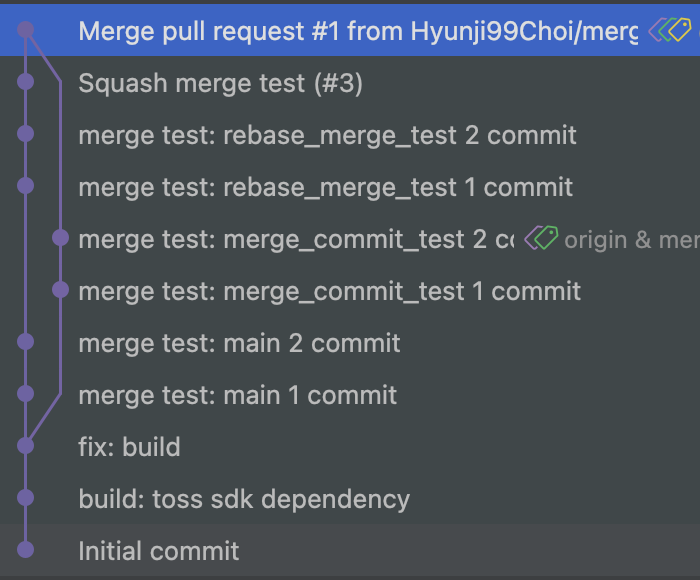The width and height of the screenshot is (700, 580).
Task: Select the Initial commit entry
Action: (158, 550)
